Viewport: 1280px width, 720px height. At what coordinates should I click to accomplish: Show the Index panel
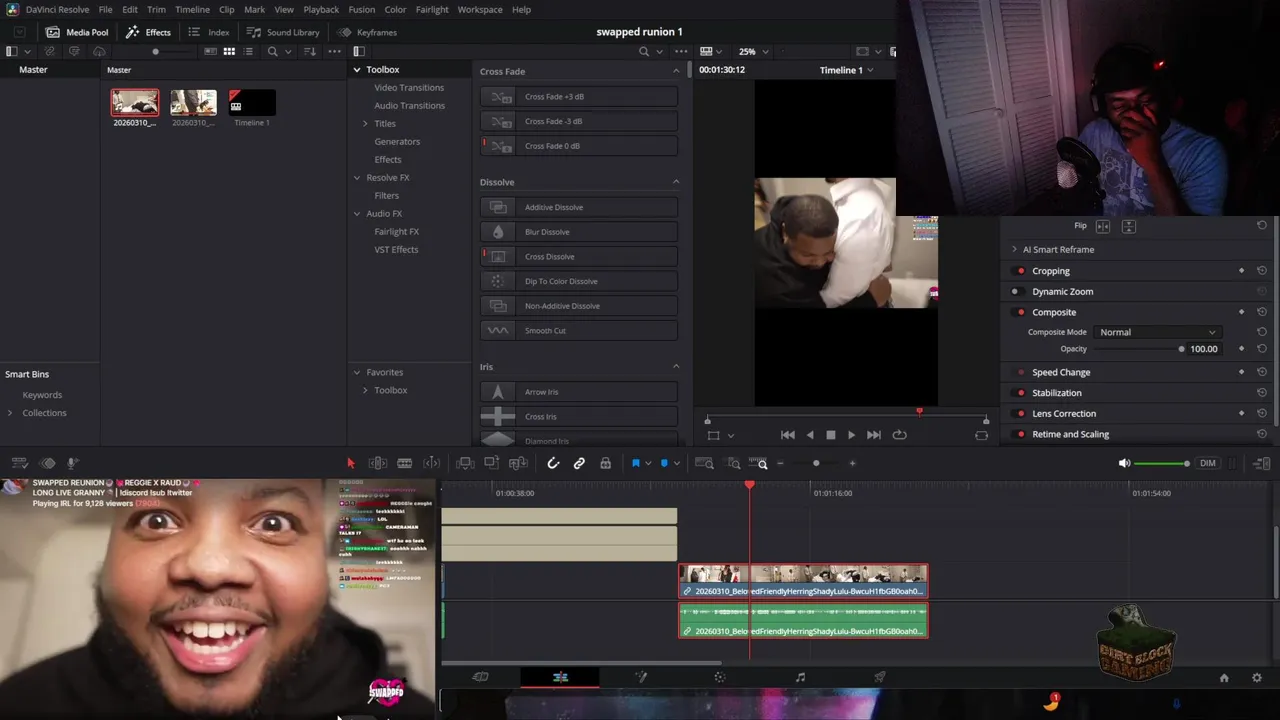tap(210, 32)
